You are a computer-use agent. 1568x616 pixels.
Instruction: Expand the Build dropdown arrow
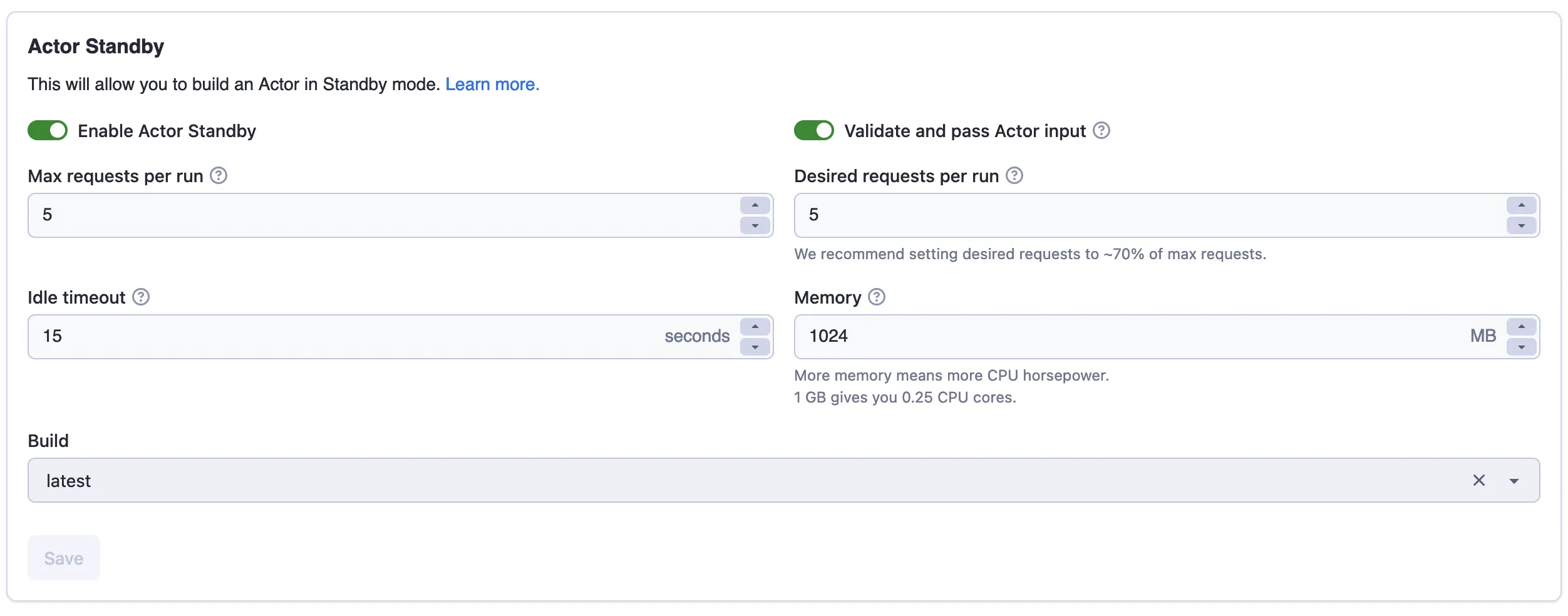pos(1514,481)
